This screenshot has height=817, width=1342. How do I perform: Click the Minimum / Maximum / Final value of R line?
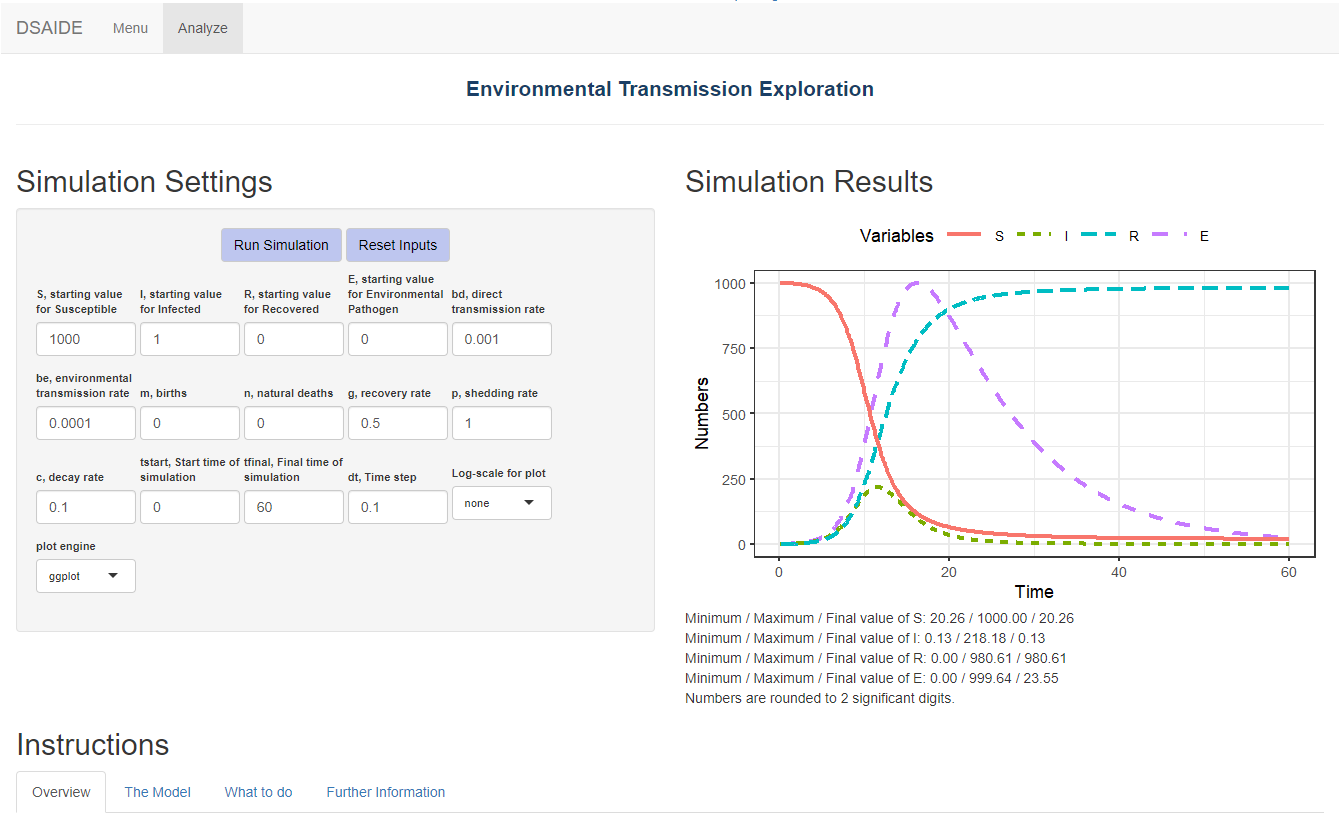876,658
